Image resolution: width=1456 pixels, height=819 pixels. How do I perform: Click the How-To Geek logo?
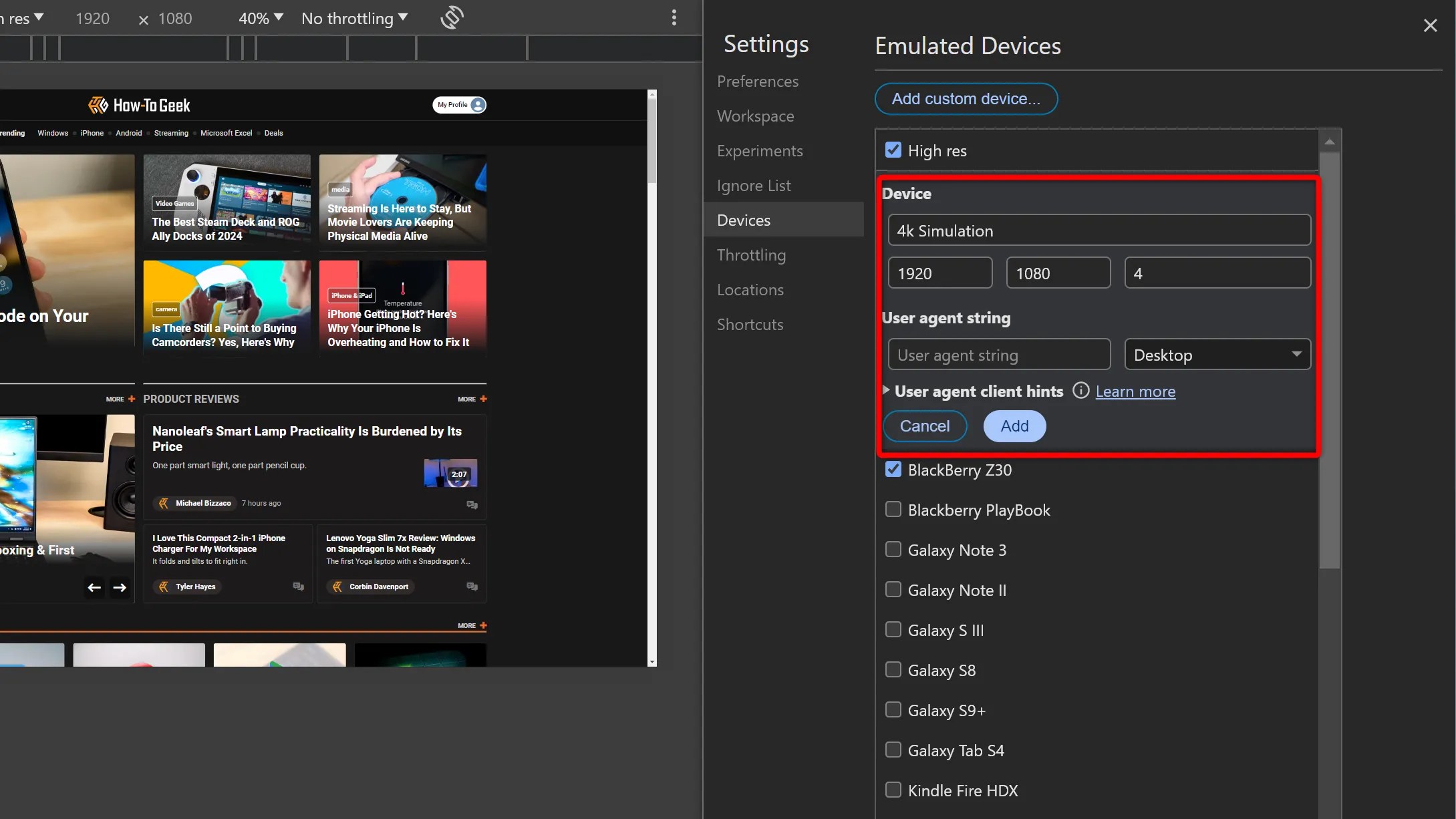pyautogui.click(x=138, y=104)
